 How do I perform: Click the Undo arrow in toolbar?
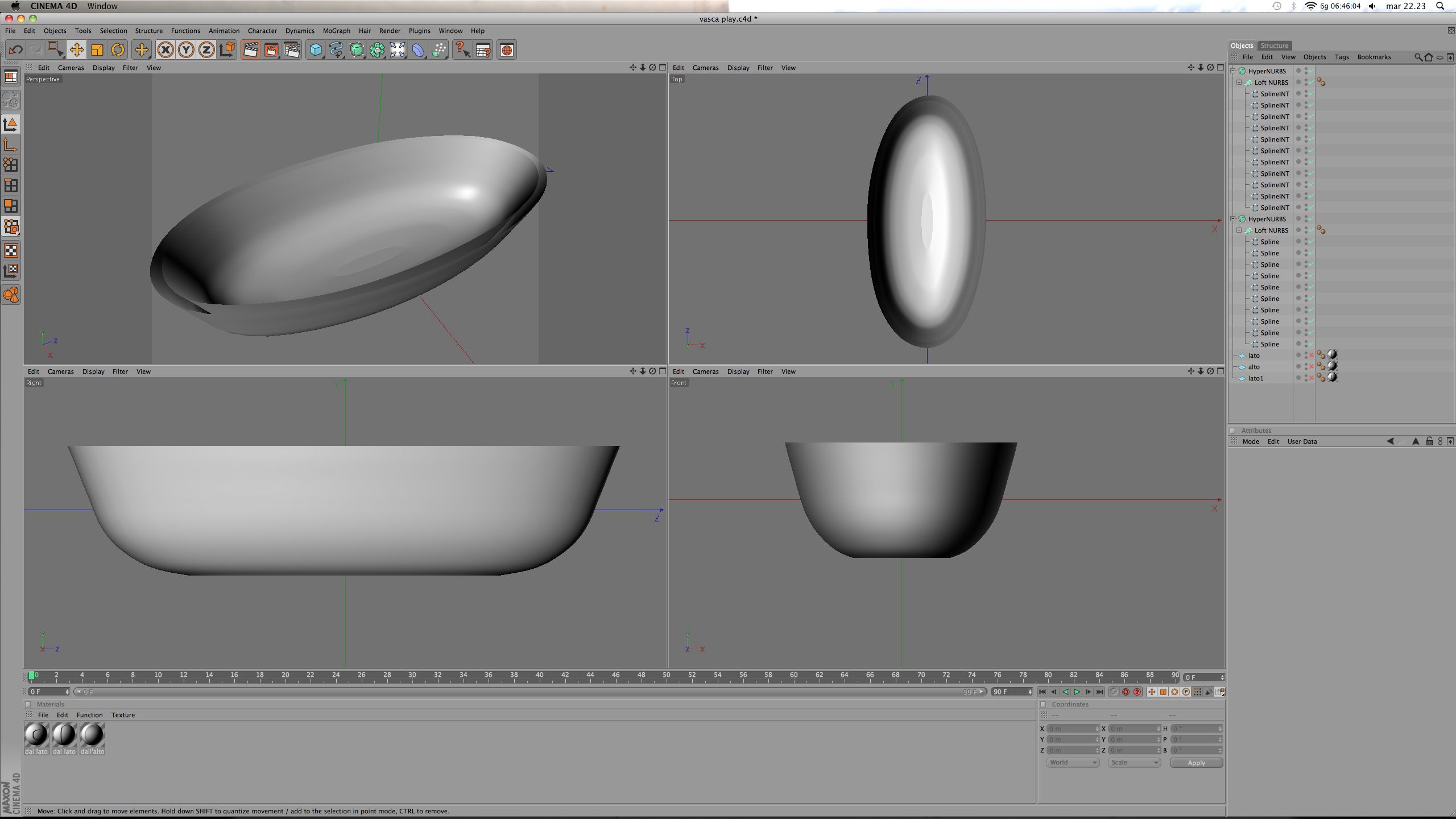coord(15,50)
